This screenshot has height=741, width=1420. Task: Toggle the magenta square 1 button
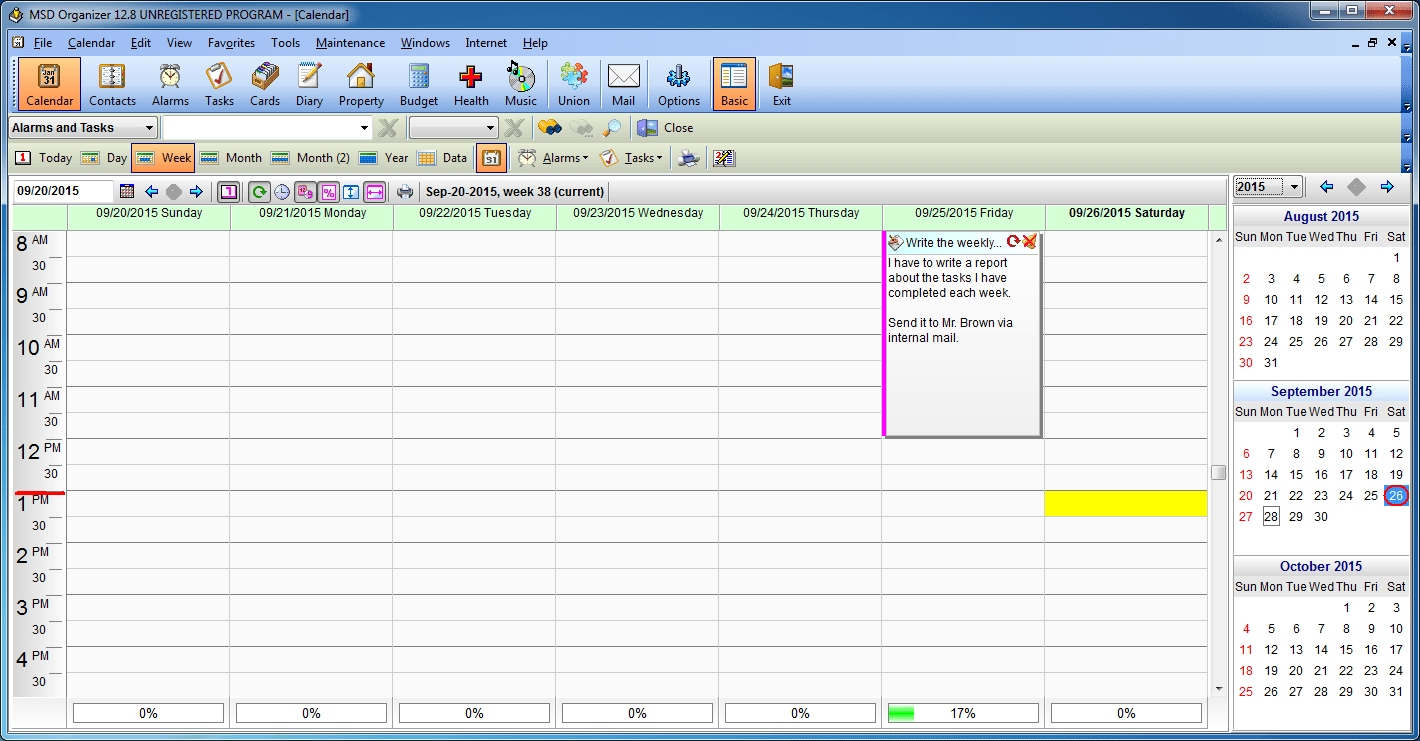229,191
